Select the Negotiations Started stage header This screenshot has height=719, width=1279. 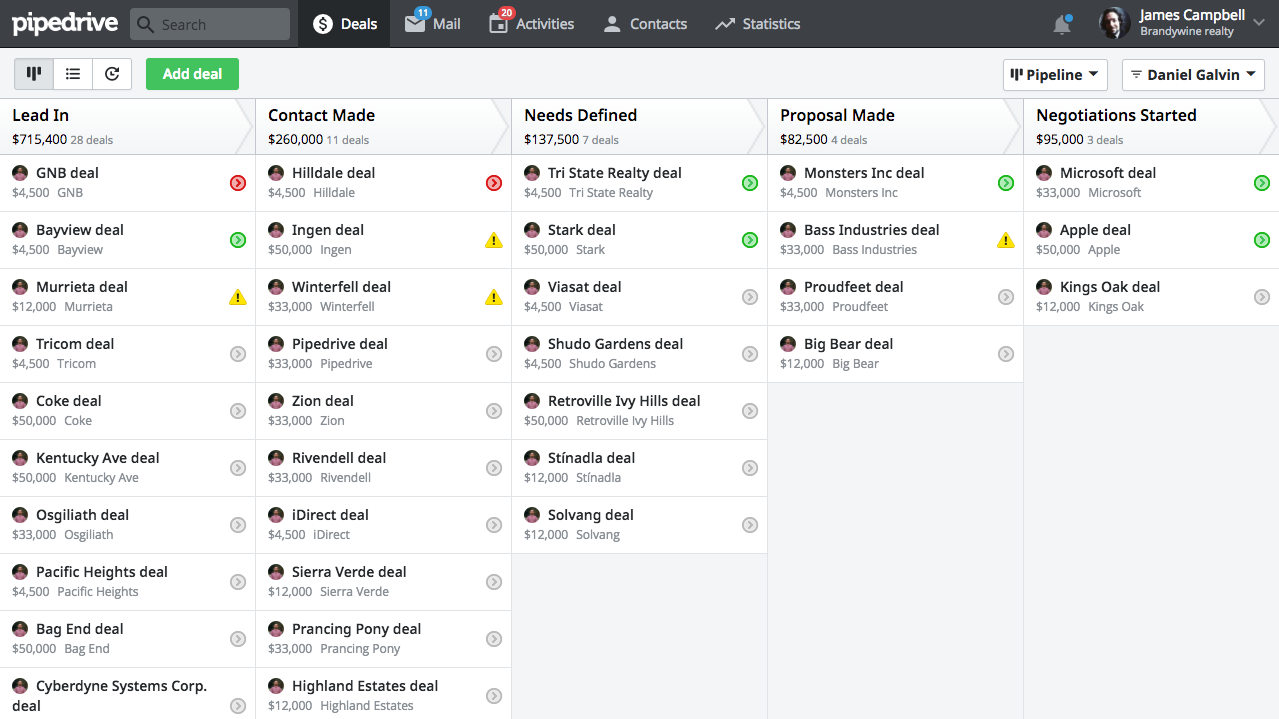pyautogui.click(x=1152, y=127)
